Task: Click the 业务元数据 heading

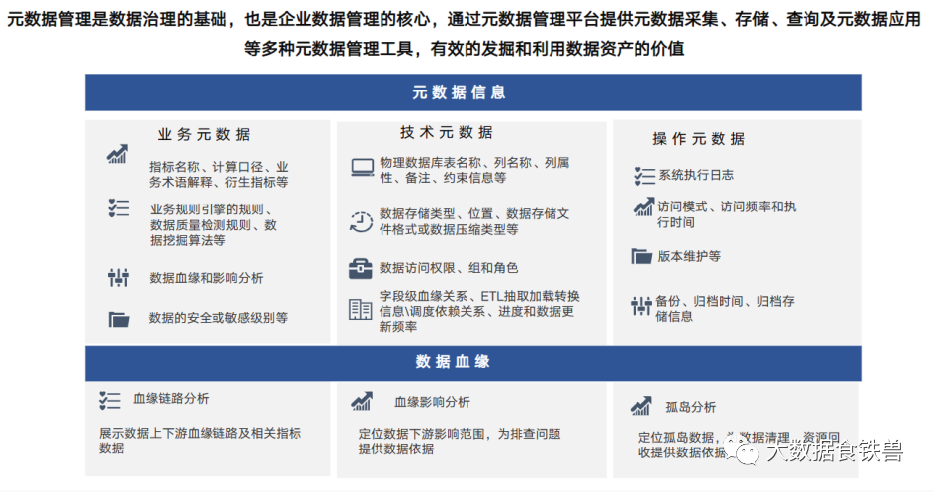Action: pos(204,135)
